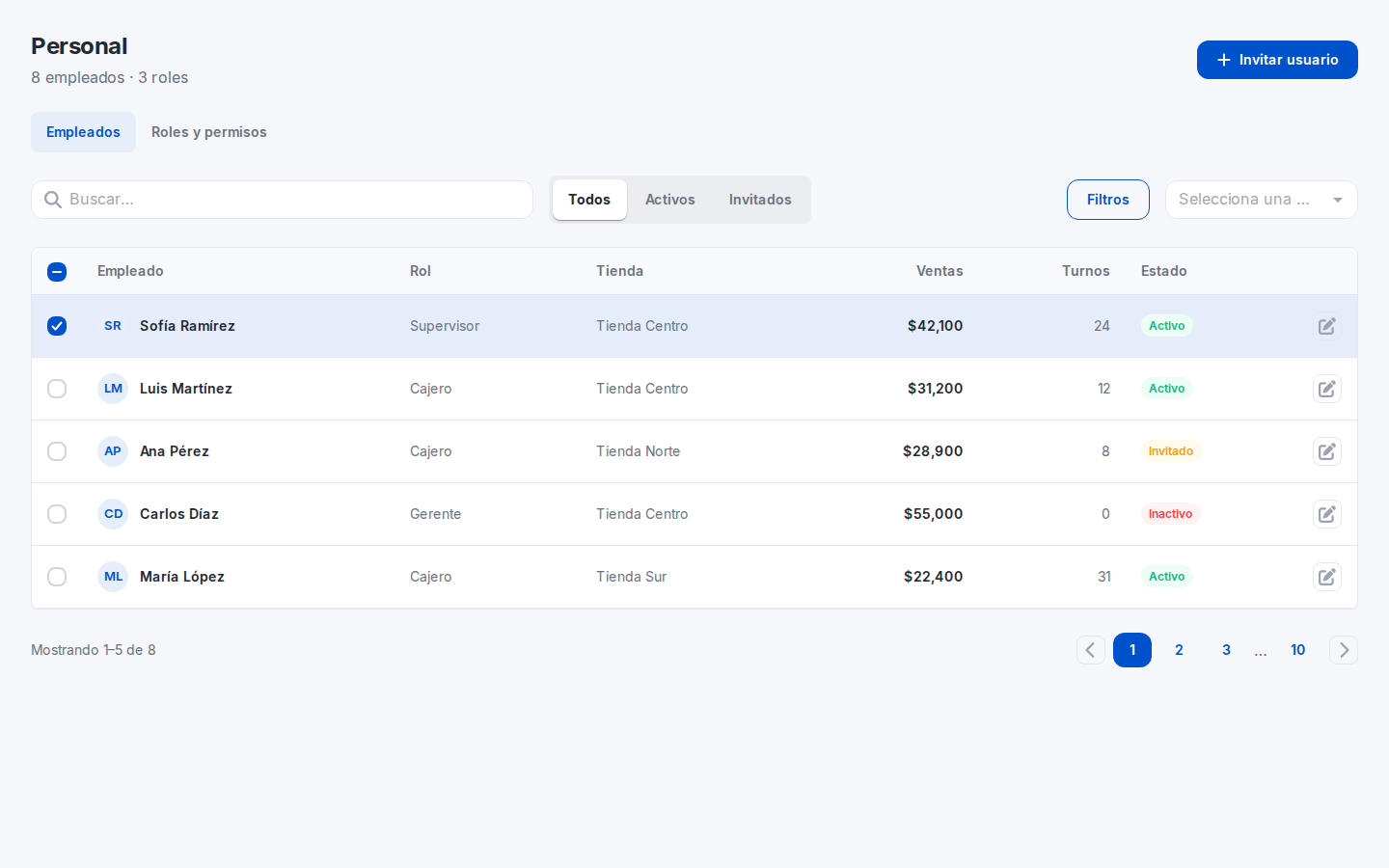
Task: Switch to the Roles y permisos tab
Action: [x=209, y=132]
